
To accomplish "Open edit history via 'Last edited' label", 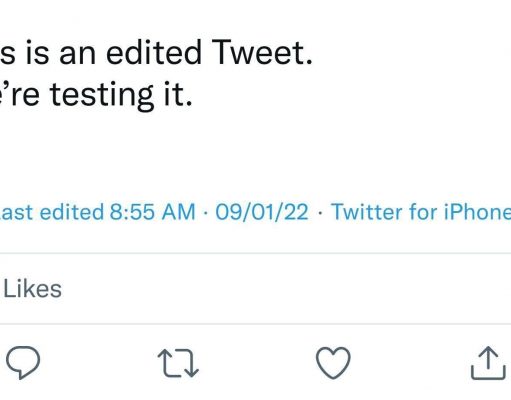I will point(51,212).
